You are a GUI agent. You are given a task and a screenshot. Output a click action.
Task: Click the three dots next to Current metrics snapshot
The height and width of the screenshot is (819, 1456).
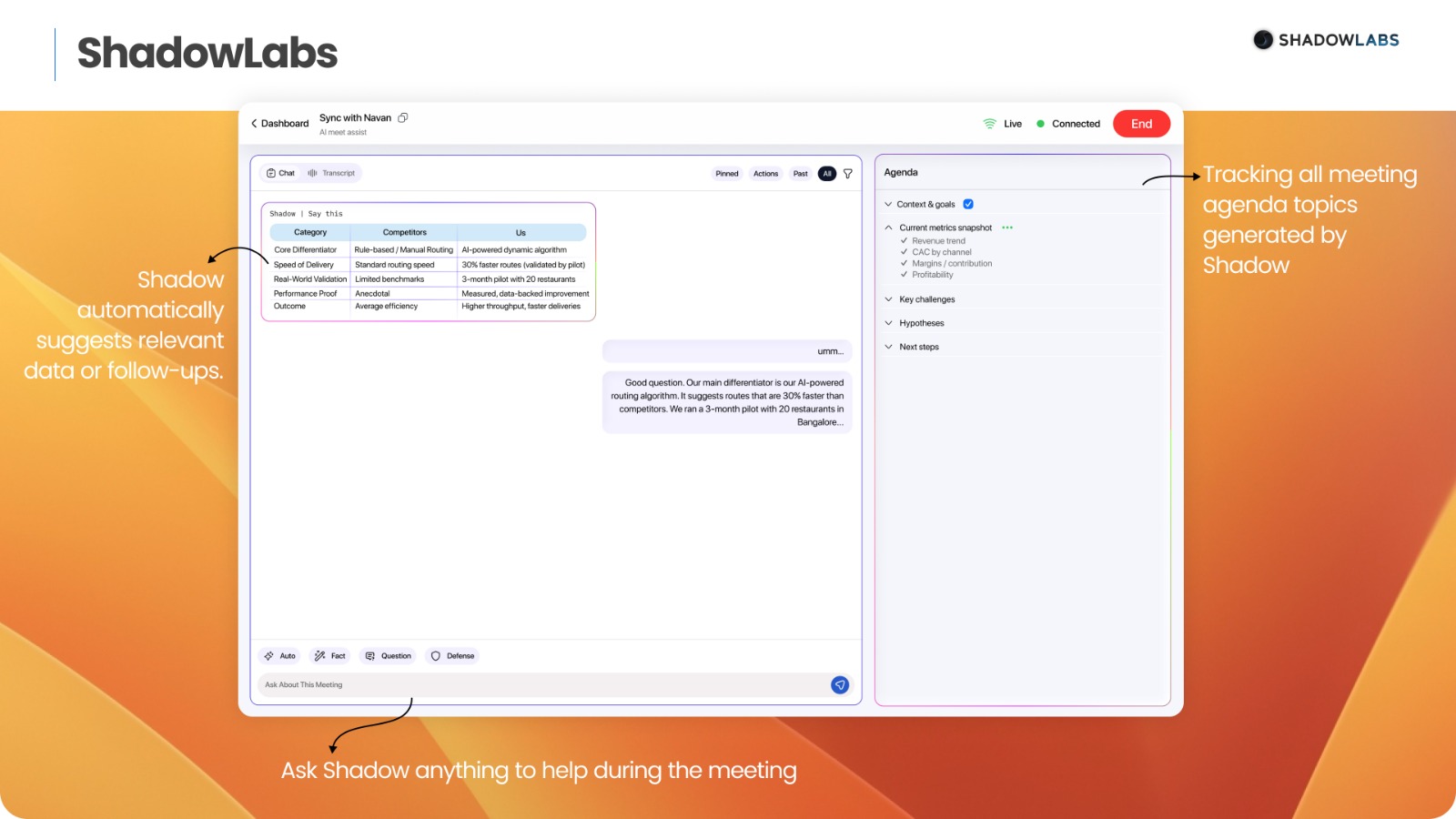[1007, 227]
